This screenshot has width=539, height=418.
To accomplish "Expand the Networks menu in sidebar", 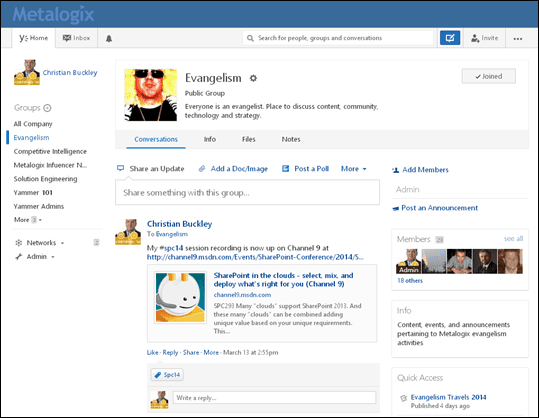I will tap(40, 243).
